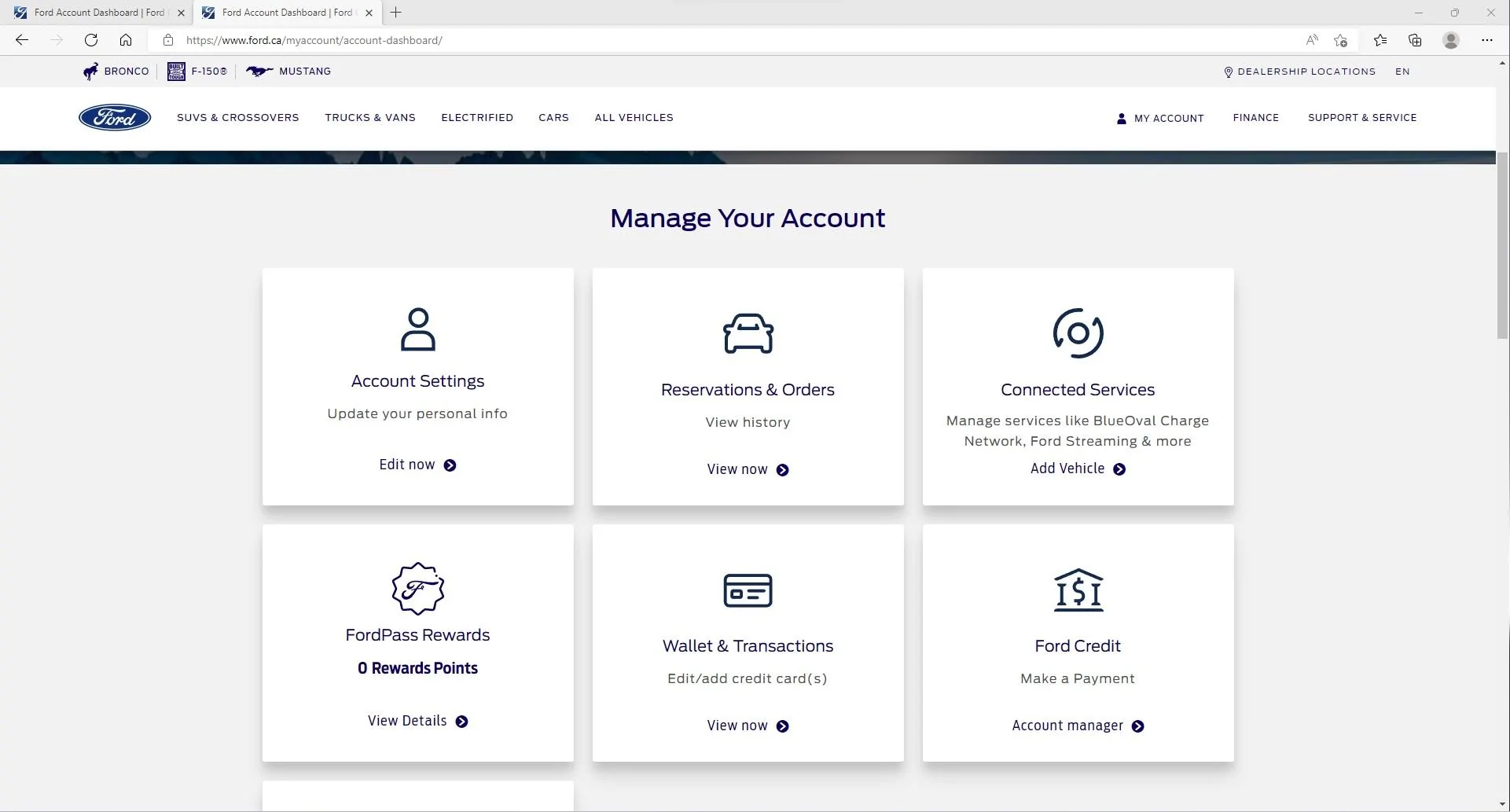Click the Reservations & Orders car icon

pos(748,333)
